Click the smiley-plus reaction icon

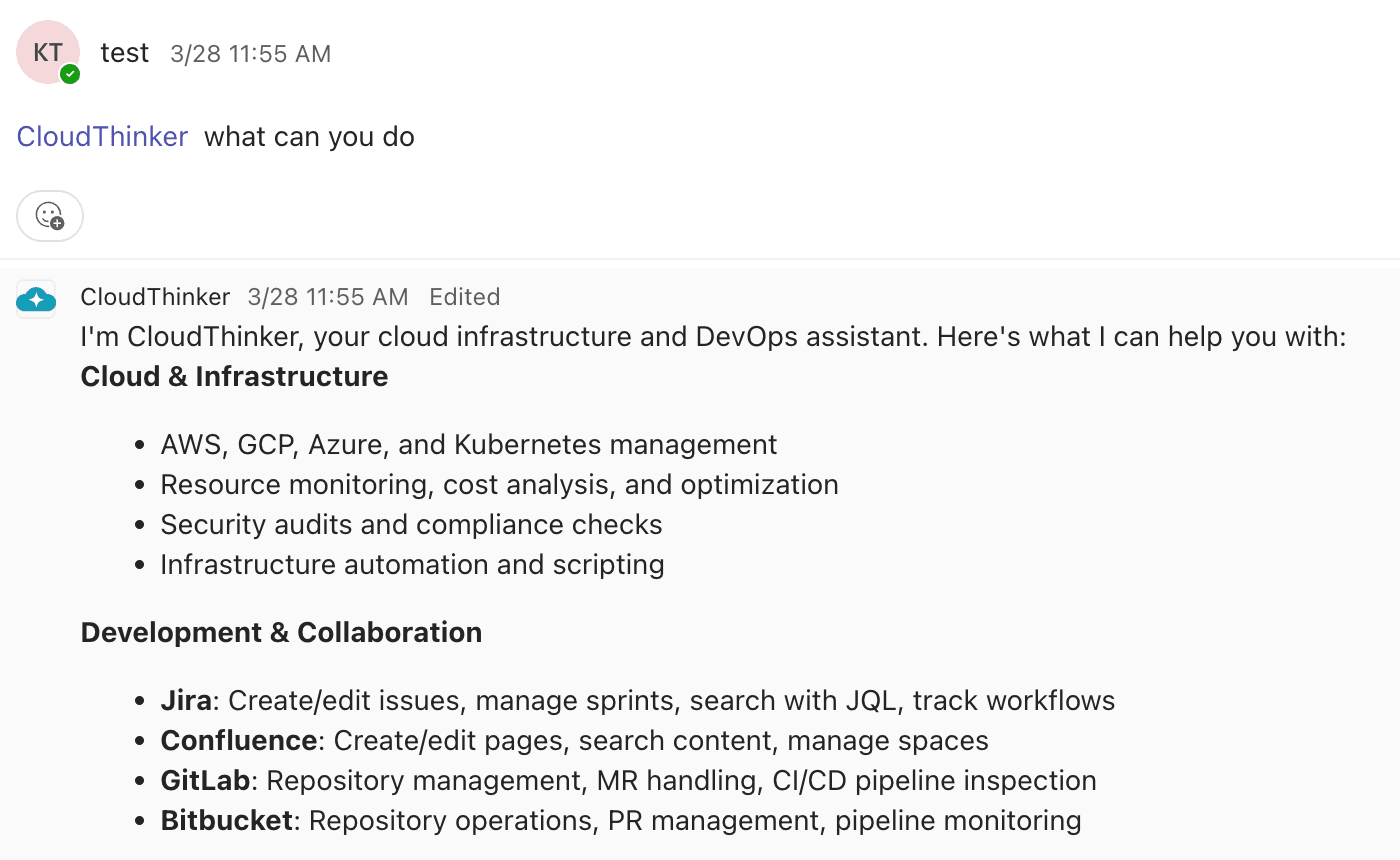tap(49, 215)
